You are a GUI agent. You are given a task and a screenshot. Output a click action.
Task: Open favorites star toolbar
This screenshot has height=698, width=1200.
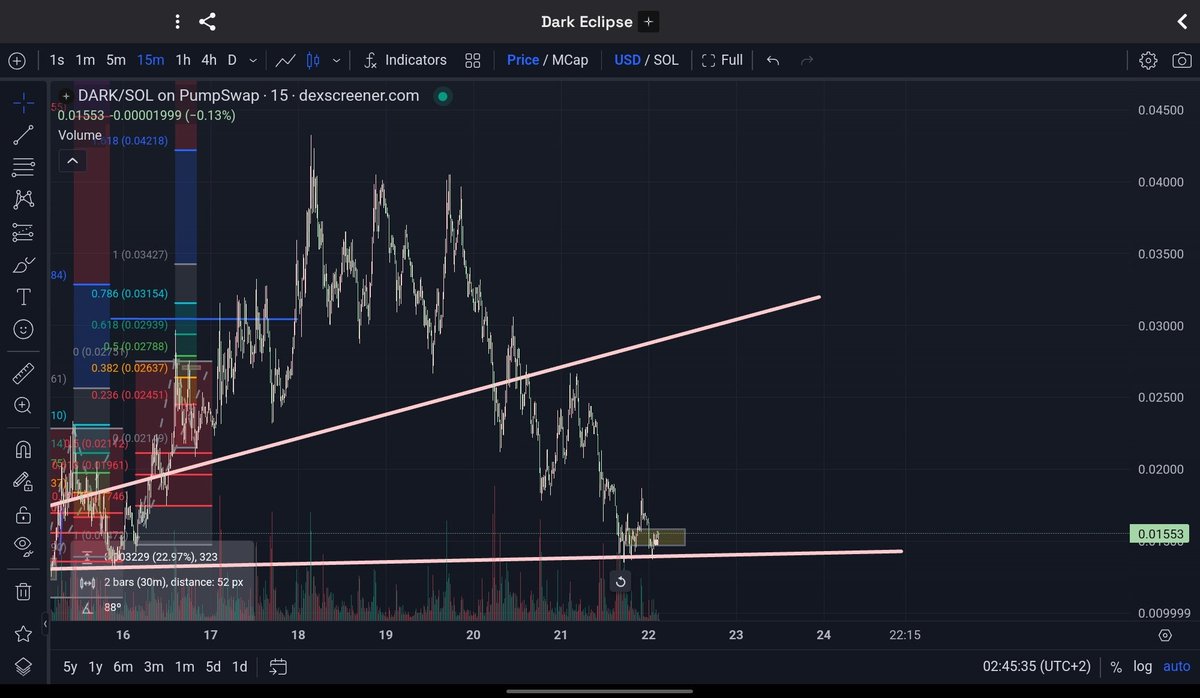(23, 633)
